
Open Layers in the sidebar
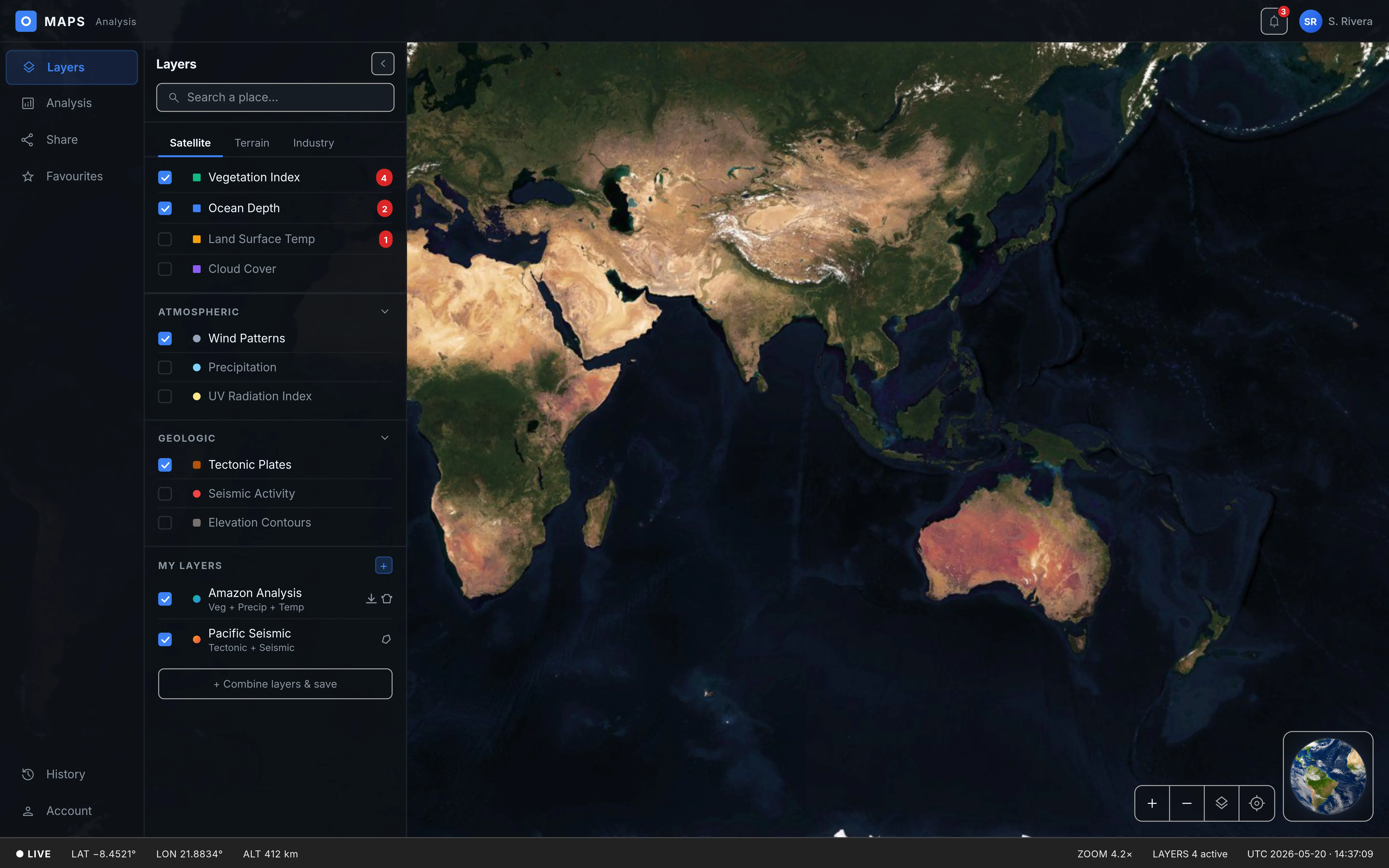(x=72, y=67)
